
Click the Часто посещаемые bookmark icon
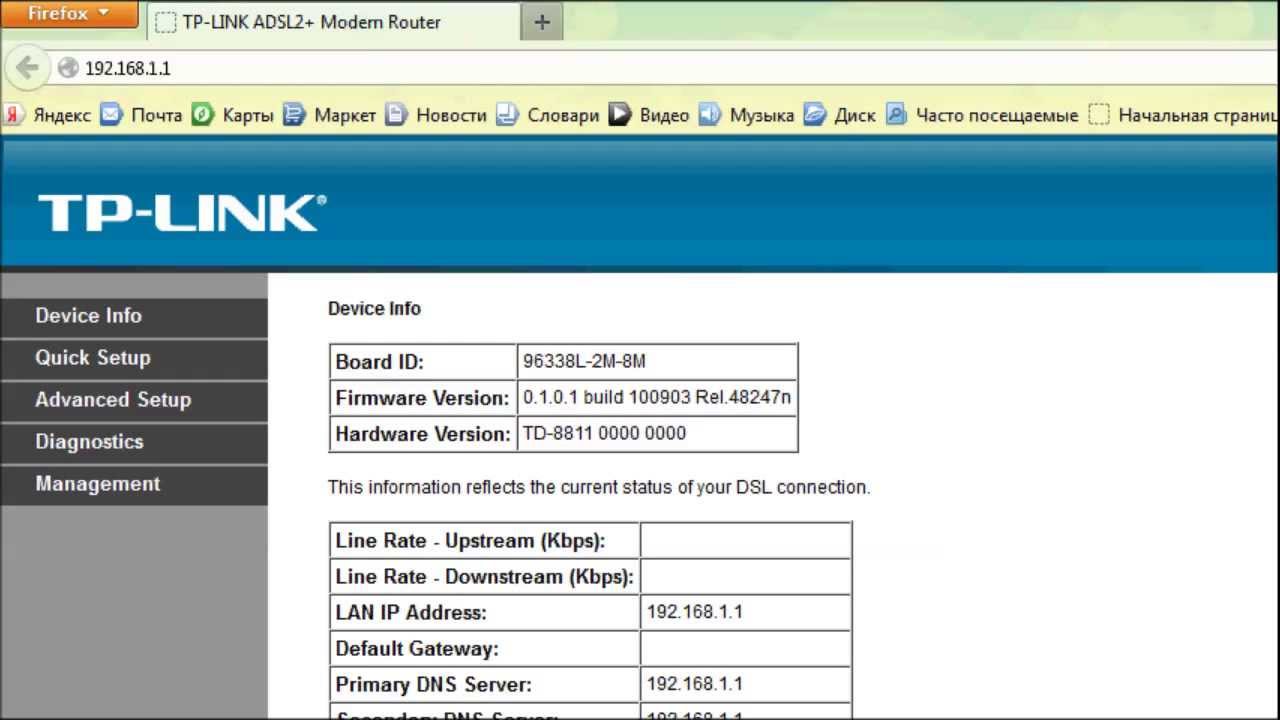[x=896, y=115]
